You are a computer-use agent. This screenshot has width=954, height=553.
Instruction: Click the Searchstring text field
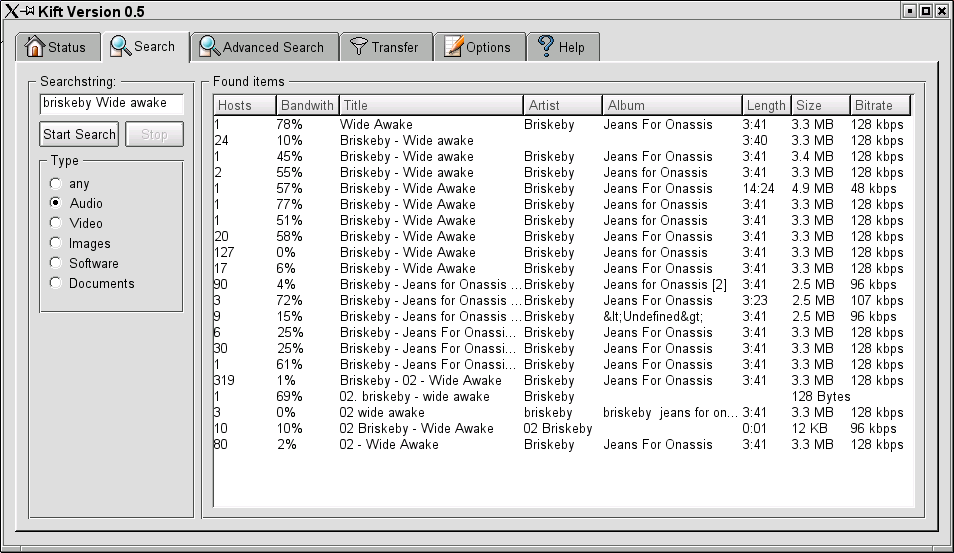pos(111,103)
